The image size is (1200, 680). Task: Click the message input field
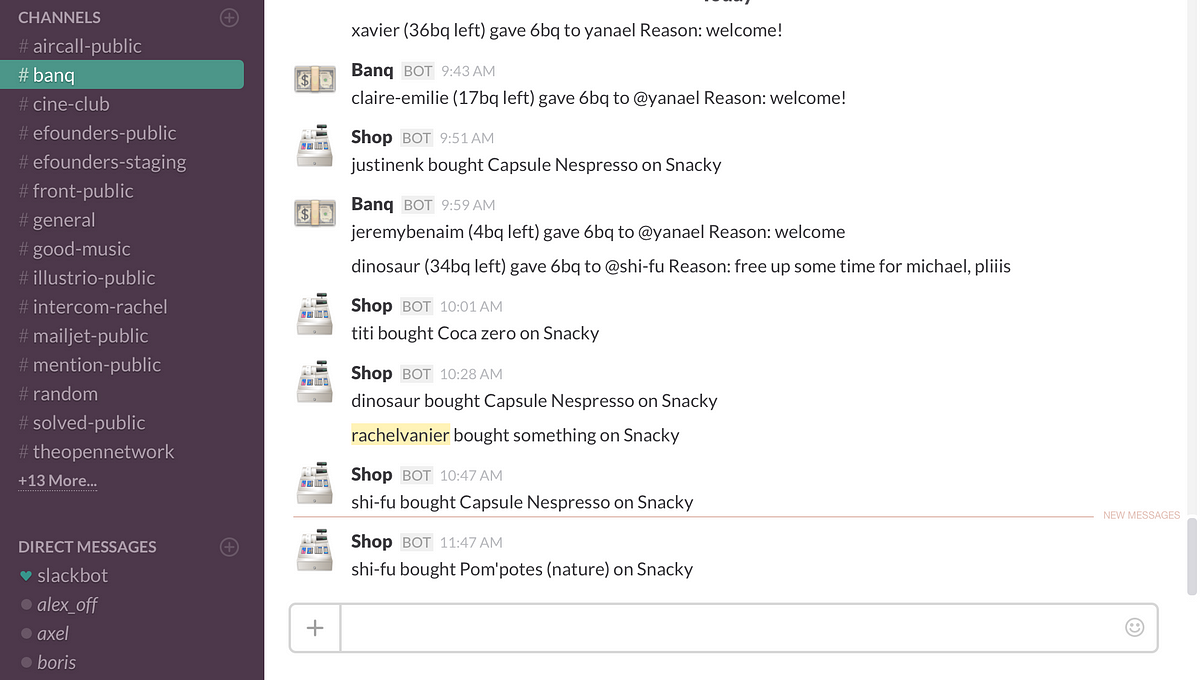click(x=730, y=628)
